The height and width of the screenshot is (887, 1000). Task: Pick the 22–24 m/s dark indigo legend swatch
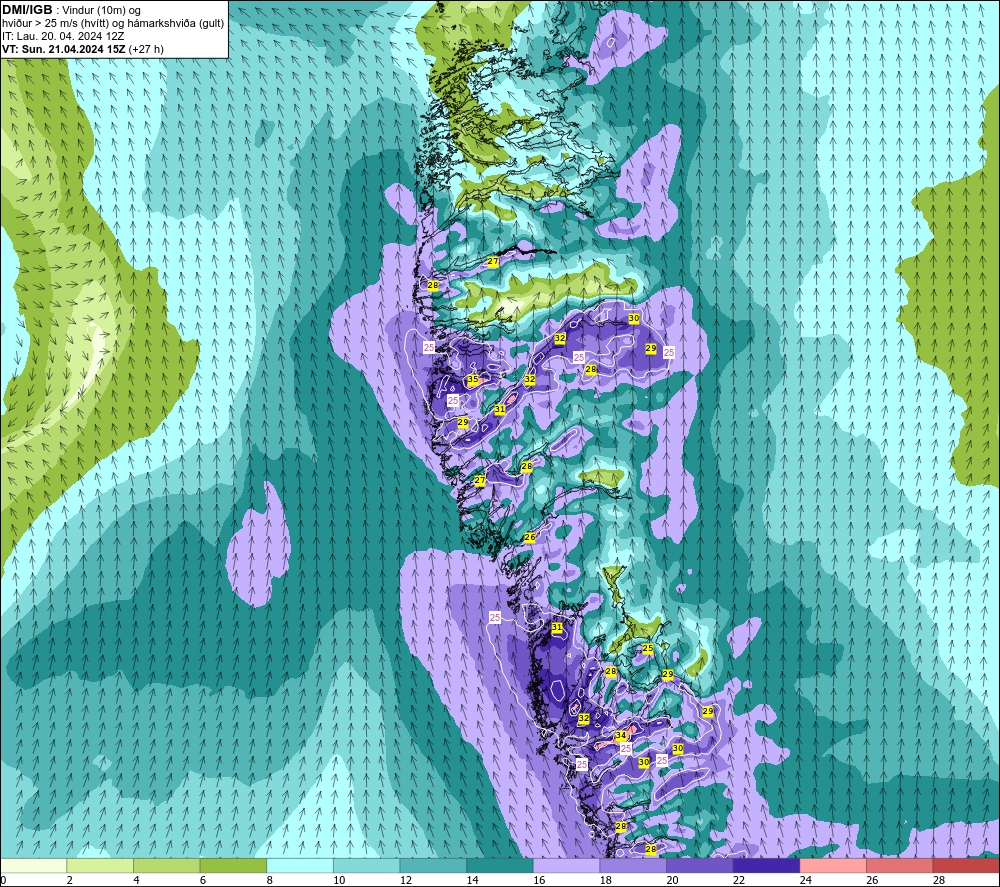tap(766, 865)
